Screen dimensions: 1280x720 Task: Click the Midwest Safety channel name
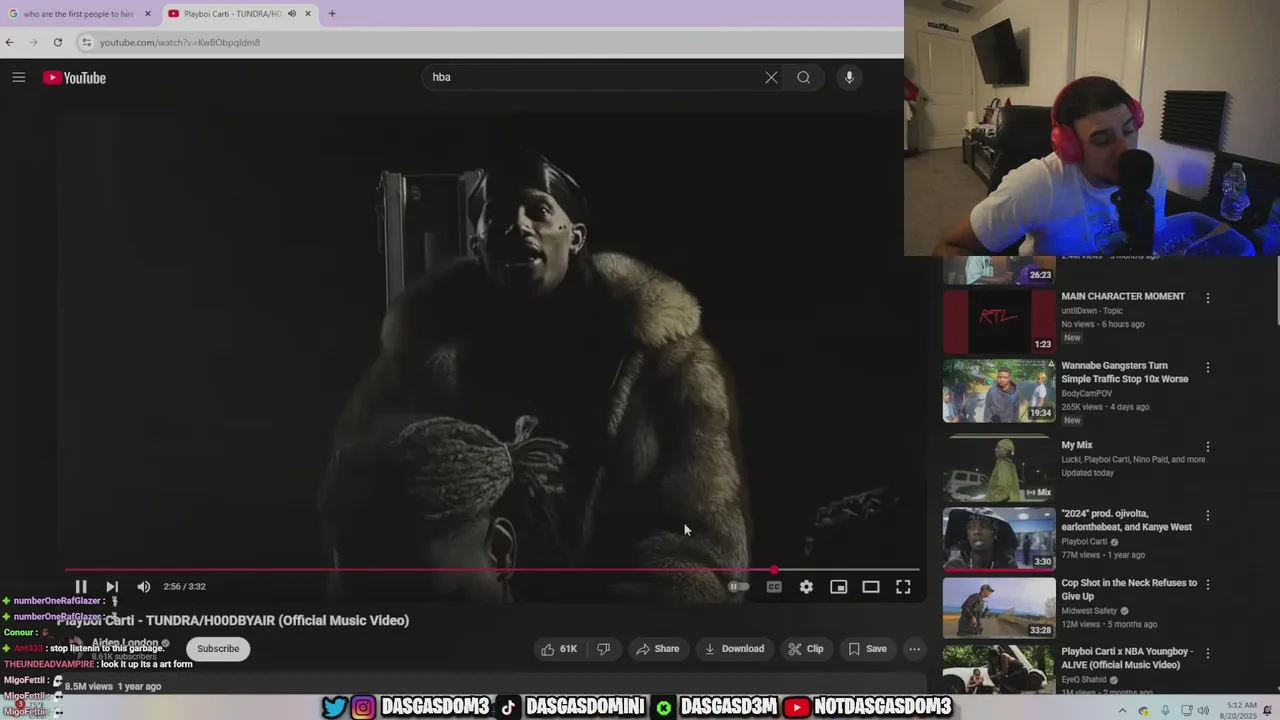[x=1090, y=611]
